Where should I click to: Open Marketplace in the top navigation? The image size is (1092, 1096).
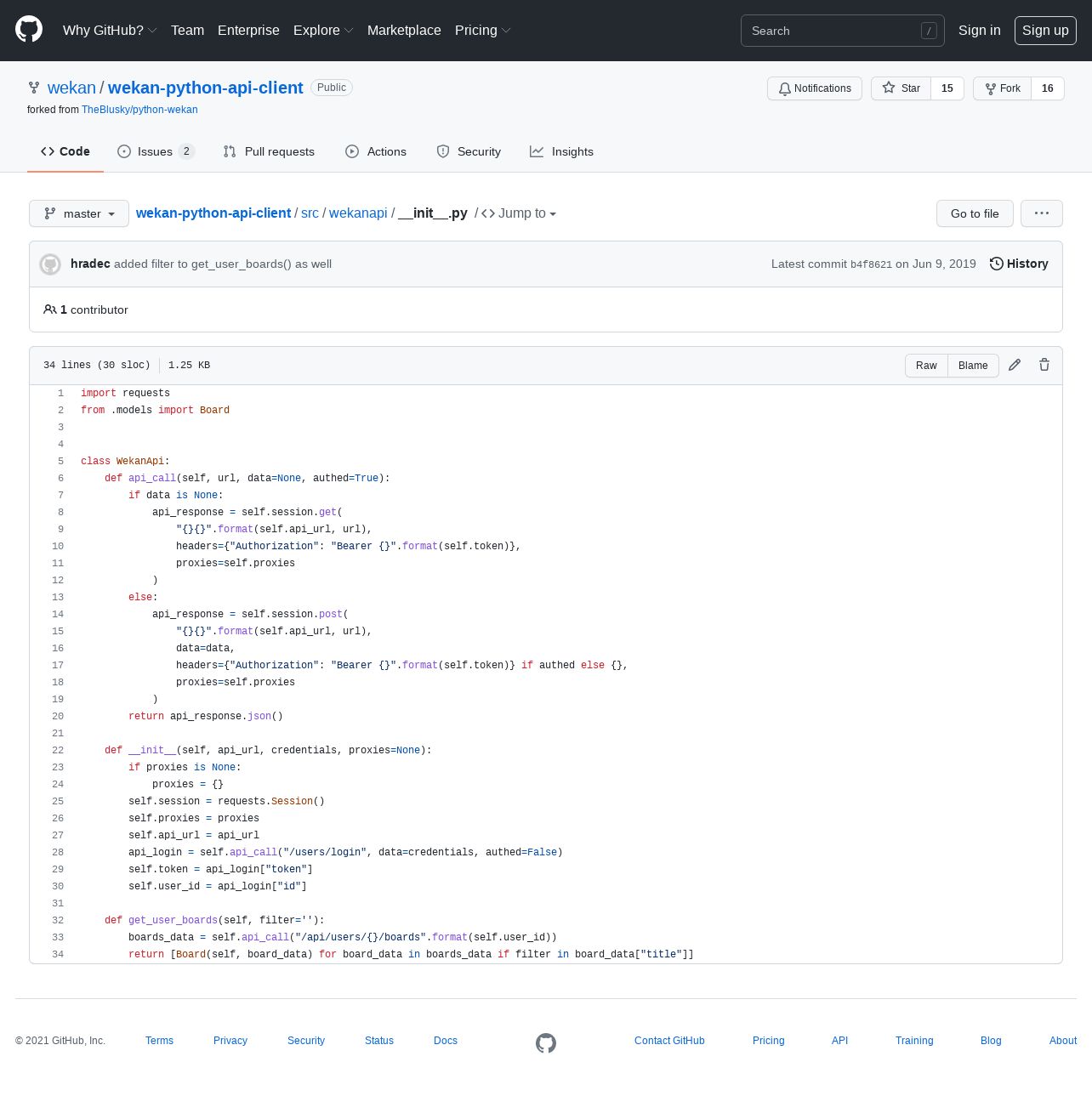pos(404,31)
